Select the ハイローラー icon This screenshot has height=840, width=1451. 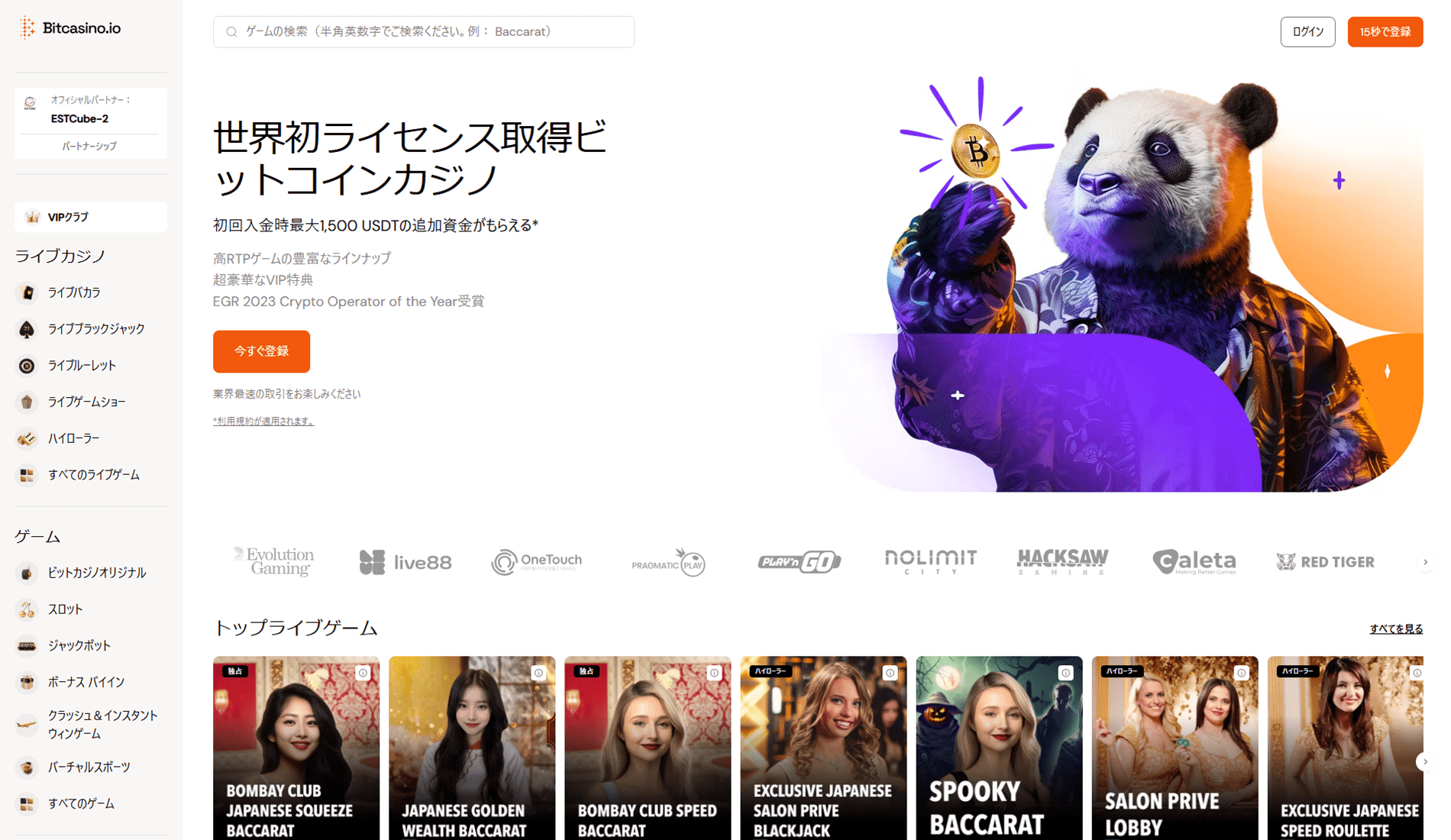tap(27, 438)
